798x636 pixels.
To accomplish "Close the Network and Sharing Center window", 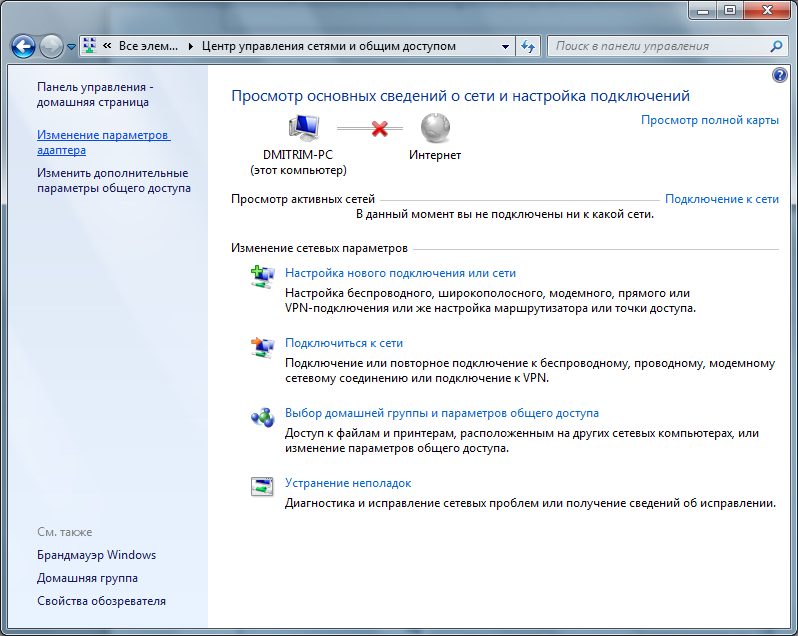I will [767, 10].
